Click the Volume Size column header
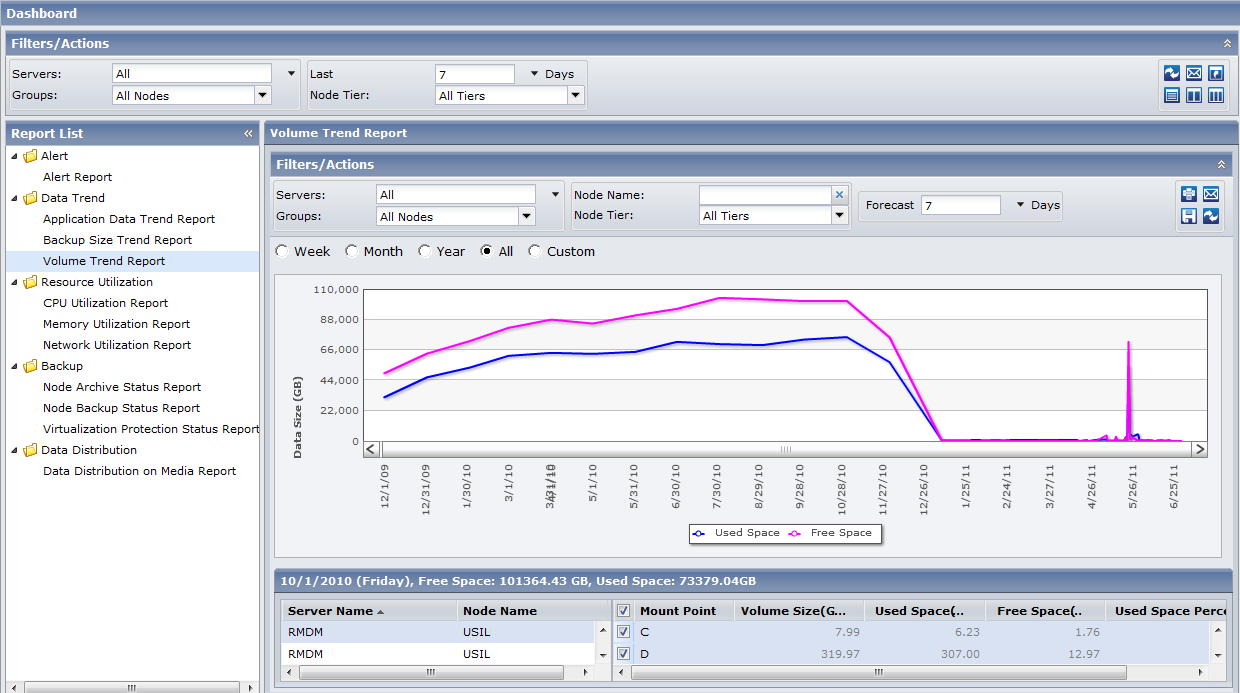 pos(794,611)
